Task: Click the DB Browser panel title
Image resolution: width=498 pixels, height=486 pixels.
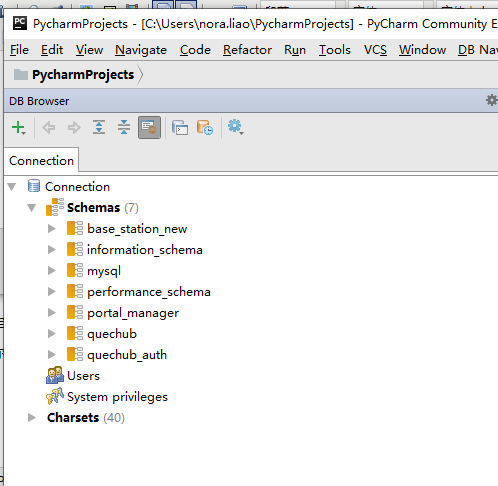Action: [x=39, y=101]
